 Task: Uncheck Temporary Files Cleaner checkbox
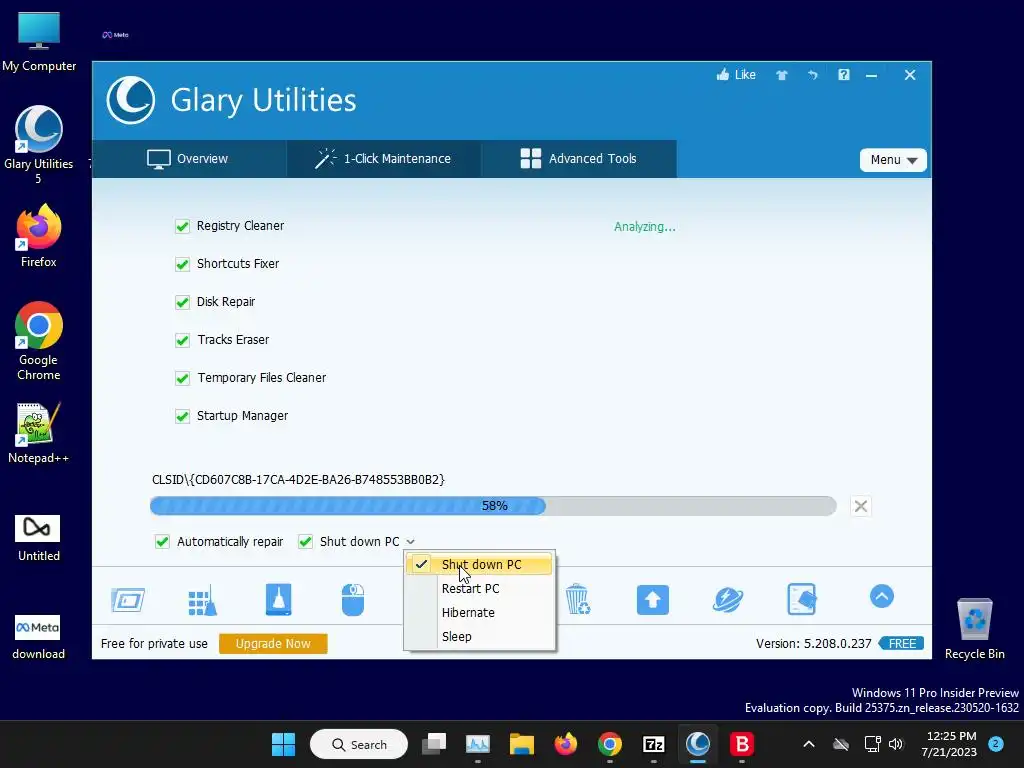point(182,378)
